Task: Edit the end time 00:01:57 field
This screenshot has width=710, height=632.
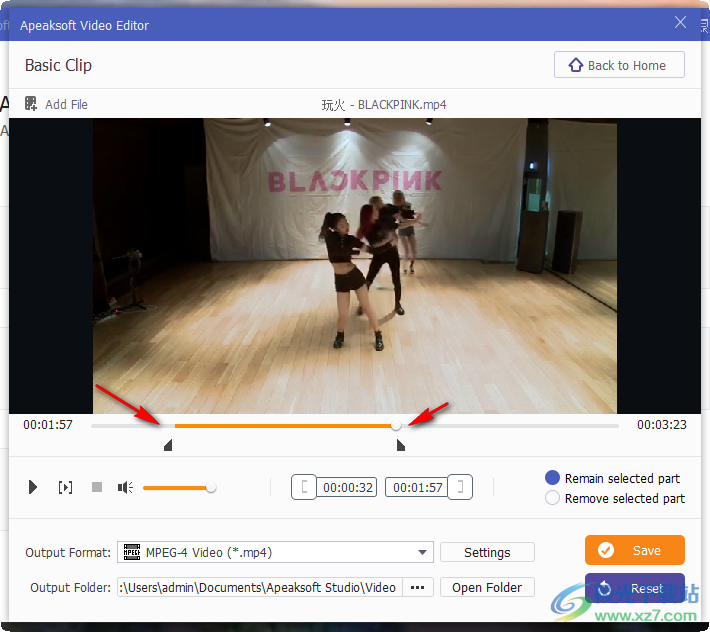Action: 417,488
